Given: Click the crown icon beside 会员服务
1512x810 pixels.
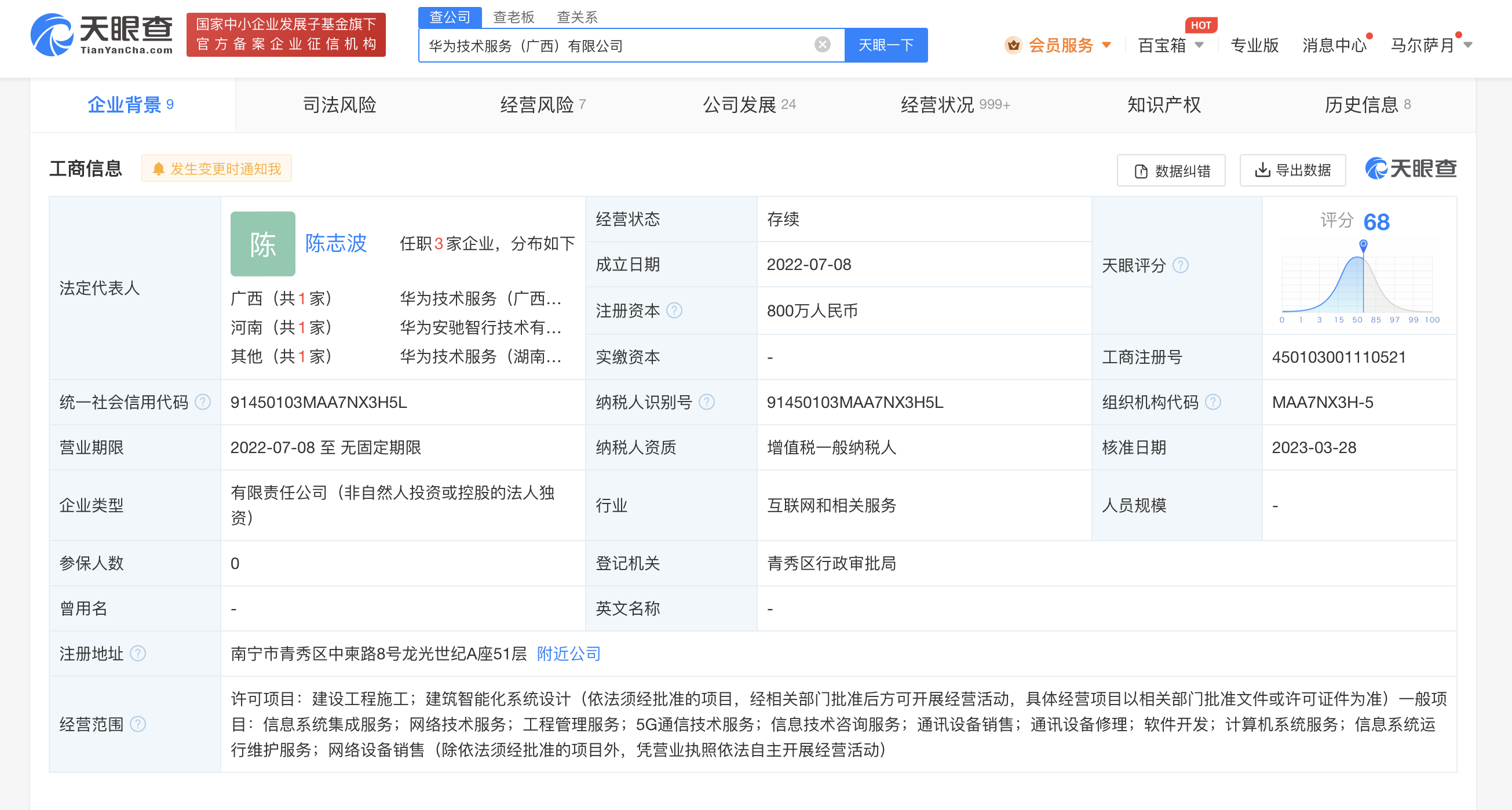Looking at the screenshot, I should tap(1013, 45).
